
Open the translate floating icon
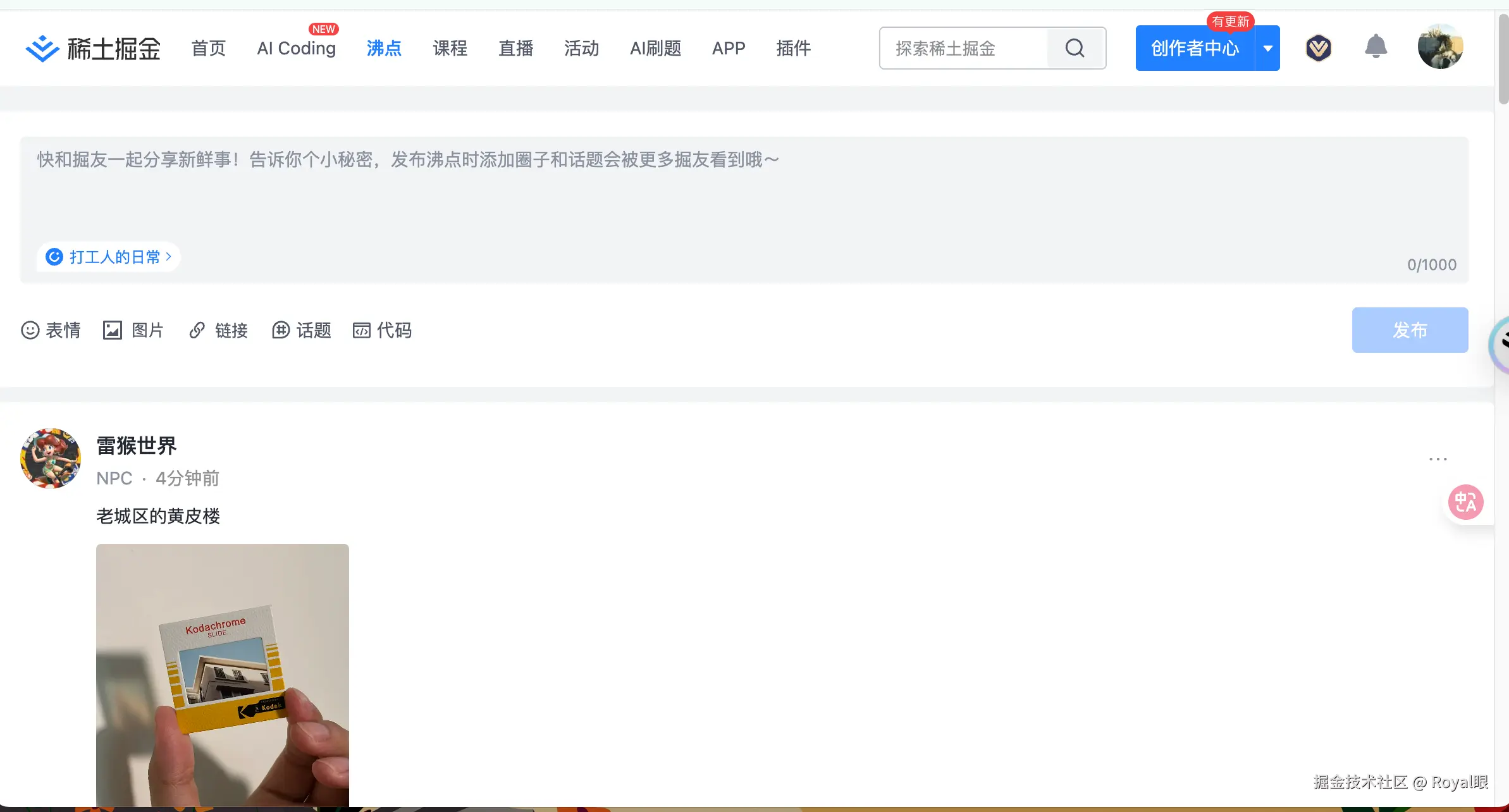(1466, 501)
